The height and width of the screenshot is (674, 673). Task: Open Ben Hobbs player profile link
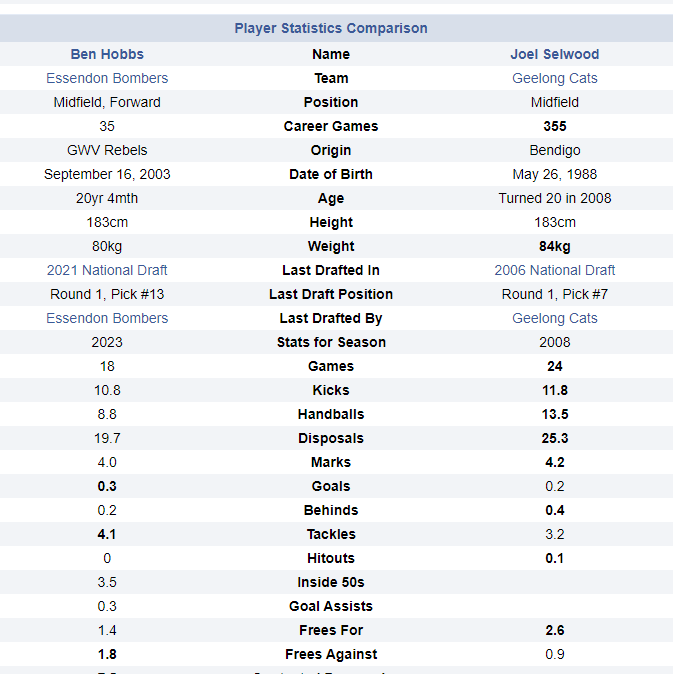(x=107, y=54)
